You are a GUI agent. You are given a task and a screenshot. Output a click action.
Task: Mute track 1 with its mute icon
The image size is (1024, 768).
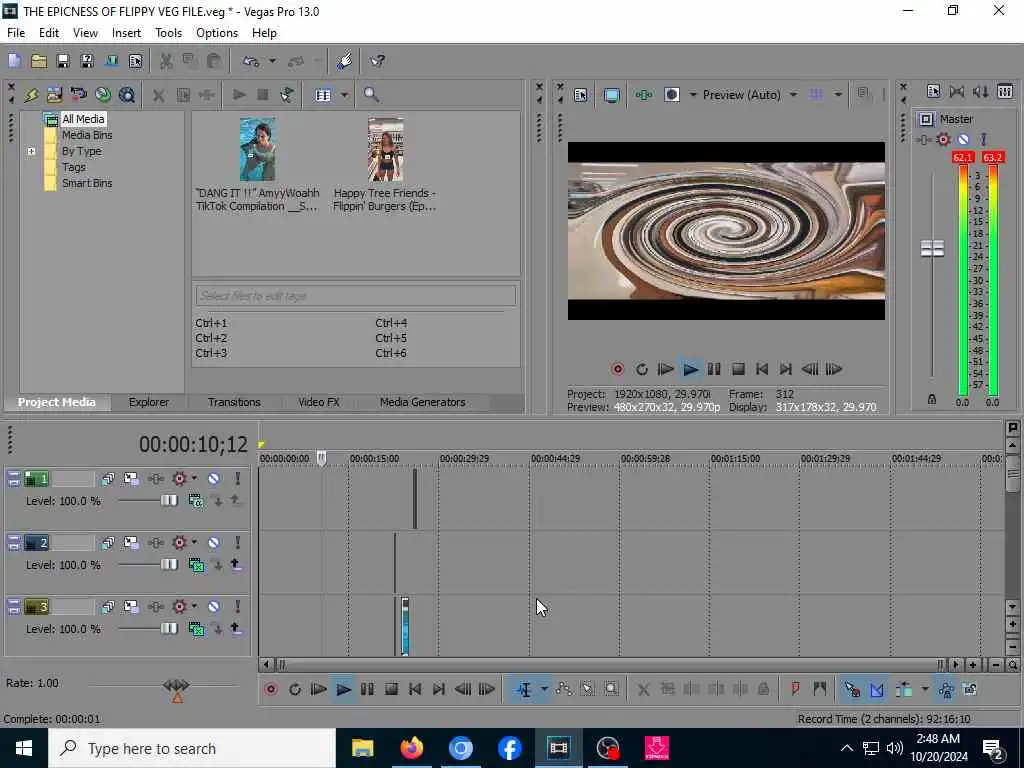click(x=214, y=479)
